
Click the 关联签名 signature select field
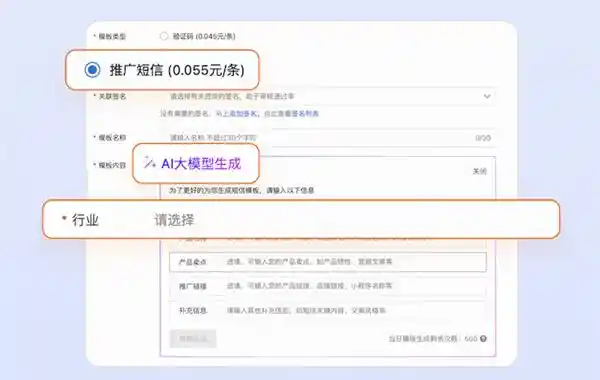329,96
